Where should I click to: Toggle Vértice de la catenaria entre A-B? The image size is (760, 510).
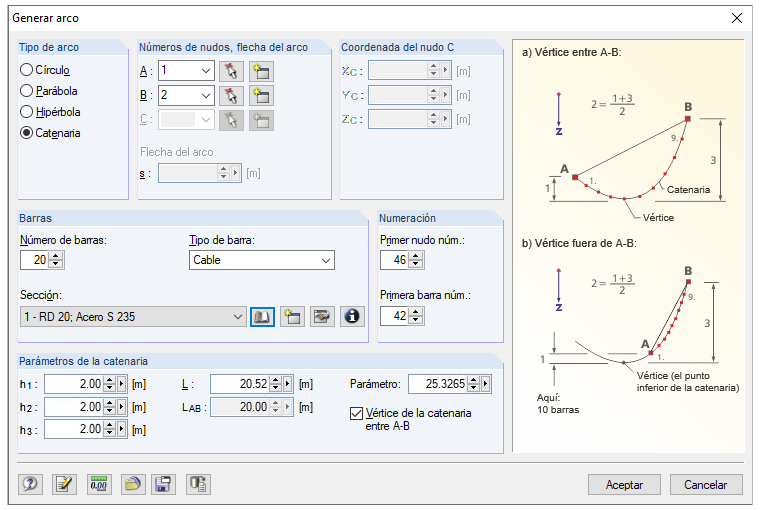[411, 419]
